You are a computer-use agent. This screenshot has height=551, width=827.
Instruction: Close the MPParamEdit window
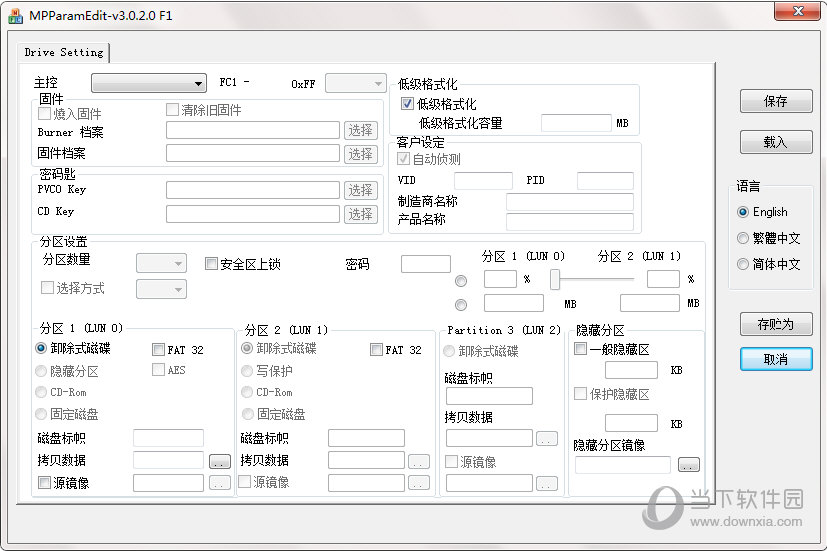pos(797,11)
